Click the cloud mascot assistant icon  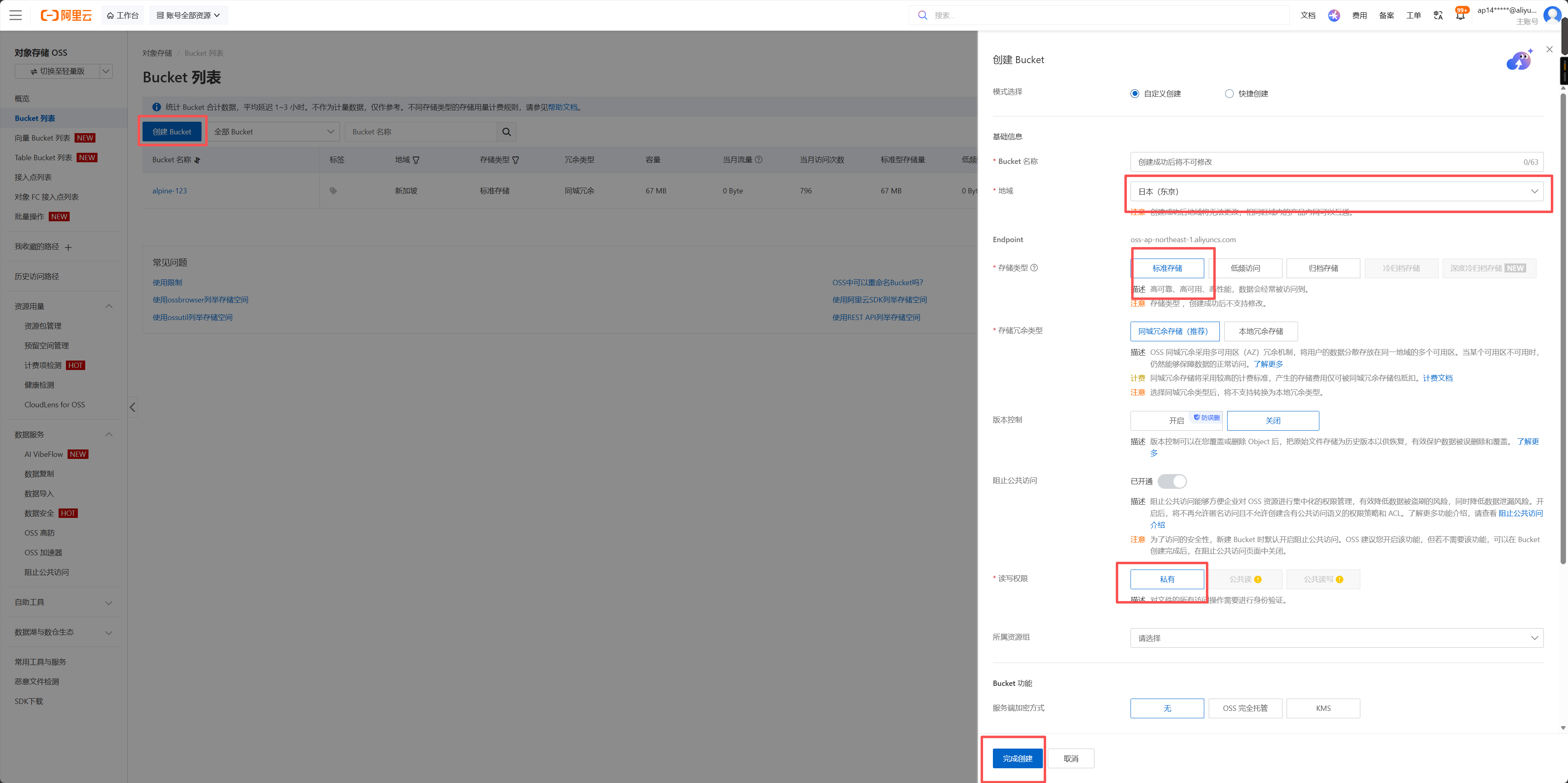coord(1519,60)
